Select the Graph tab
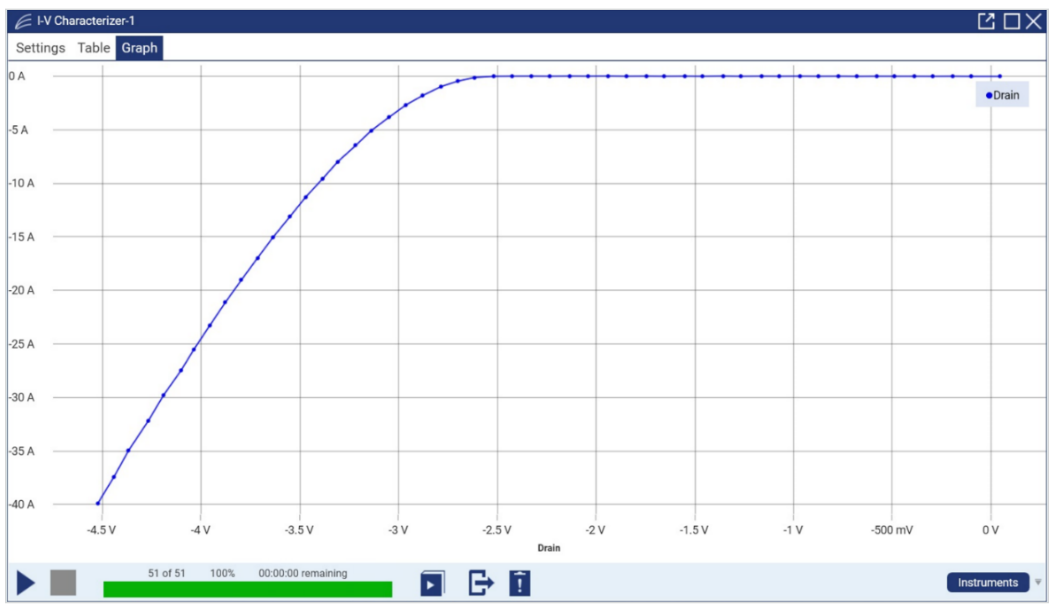1053x609 pixels. tap(139, 48)
